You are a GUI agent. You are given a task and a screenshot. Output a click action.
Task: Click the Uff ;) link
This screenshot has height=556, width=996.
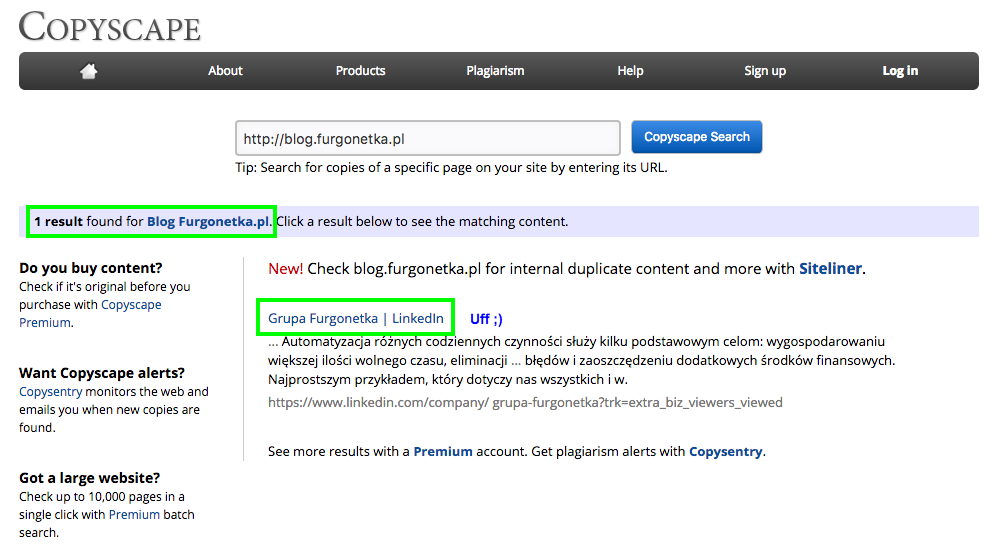pos(486,319)
